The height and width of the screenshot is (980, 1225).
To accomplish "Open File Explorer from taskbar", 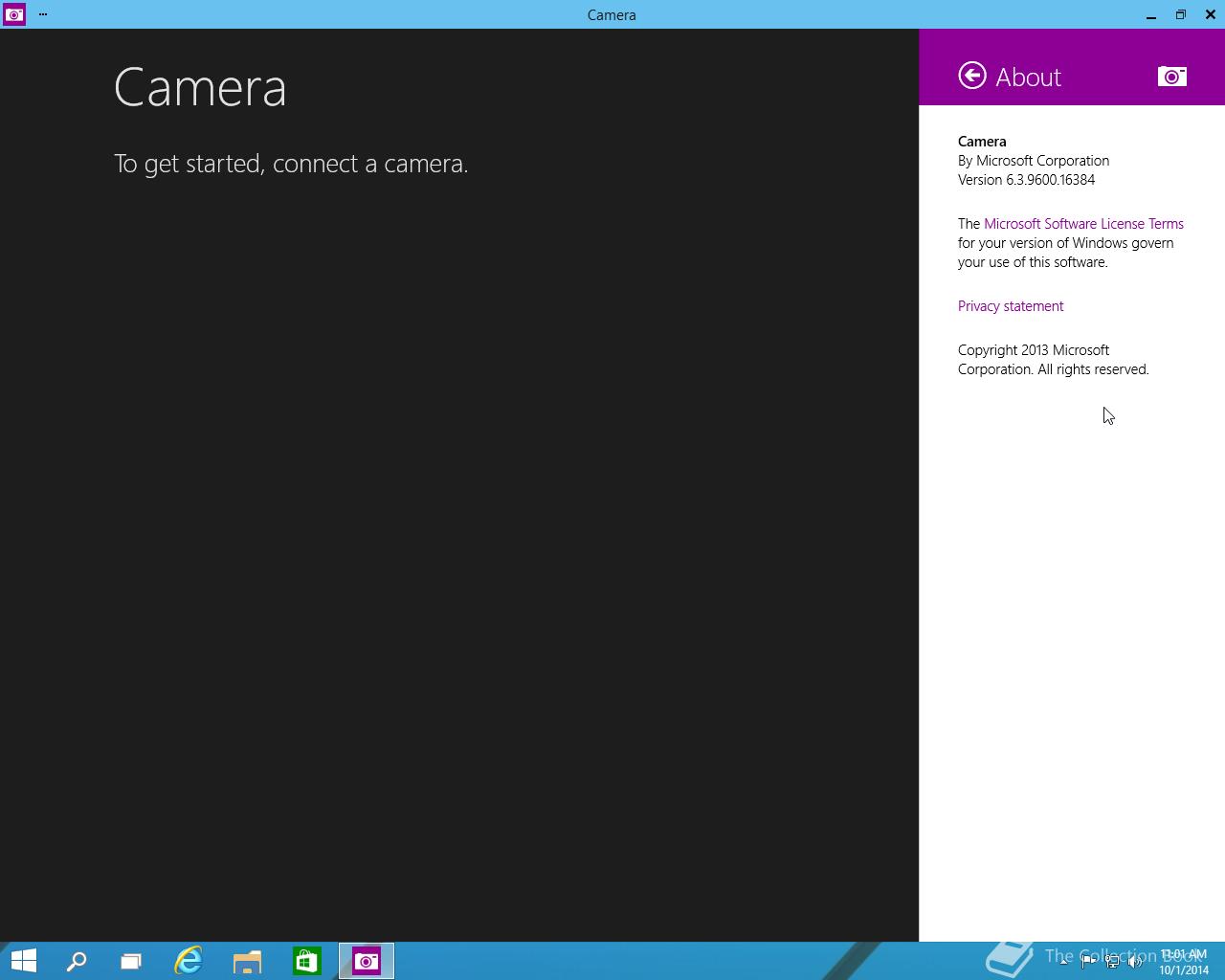I will (x=248, y=961).
